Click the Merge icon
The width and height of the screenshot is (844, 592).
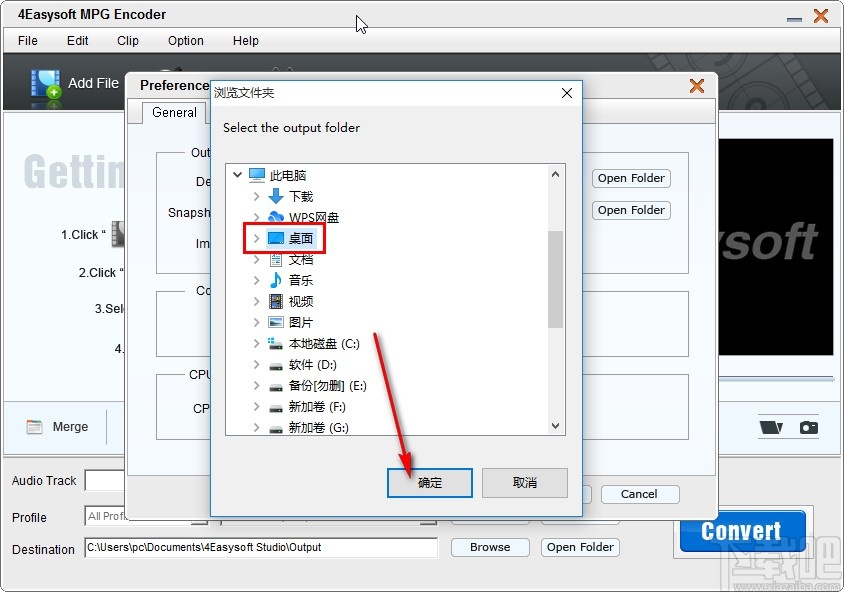point(34,427)
